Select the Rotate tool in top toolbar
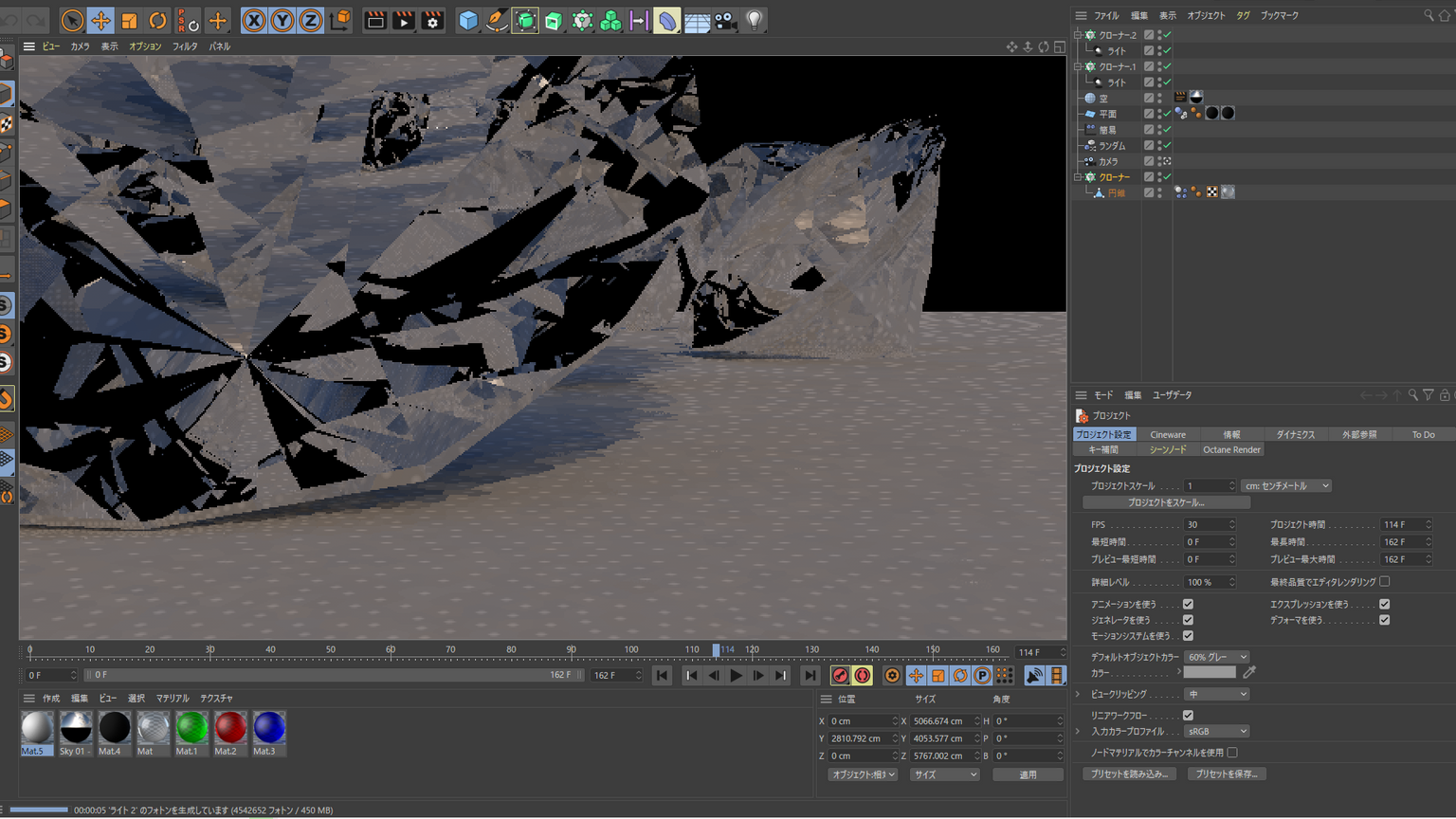The image size is (1456, 819). (157, 20)
